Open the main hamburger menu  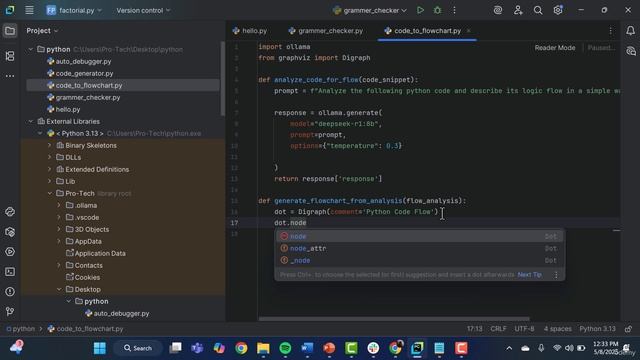point(29,10)
